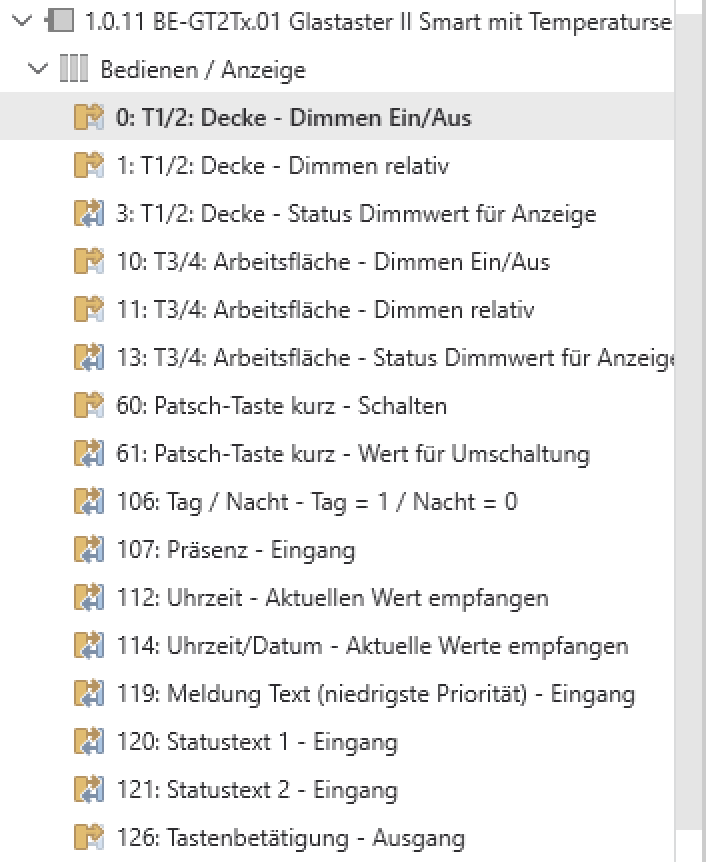Select 1: T1/2: Decke - Dimmen relativ
The width and height of the screenshot is (706, 862).
282,166
